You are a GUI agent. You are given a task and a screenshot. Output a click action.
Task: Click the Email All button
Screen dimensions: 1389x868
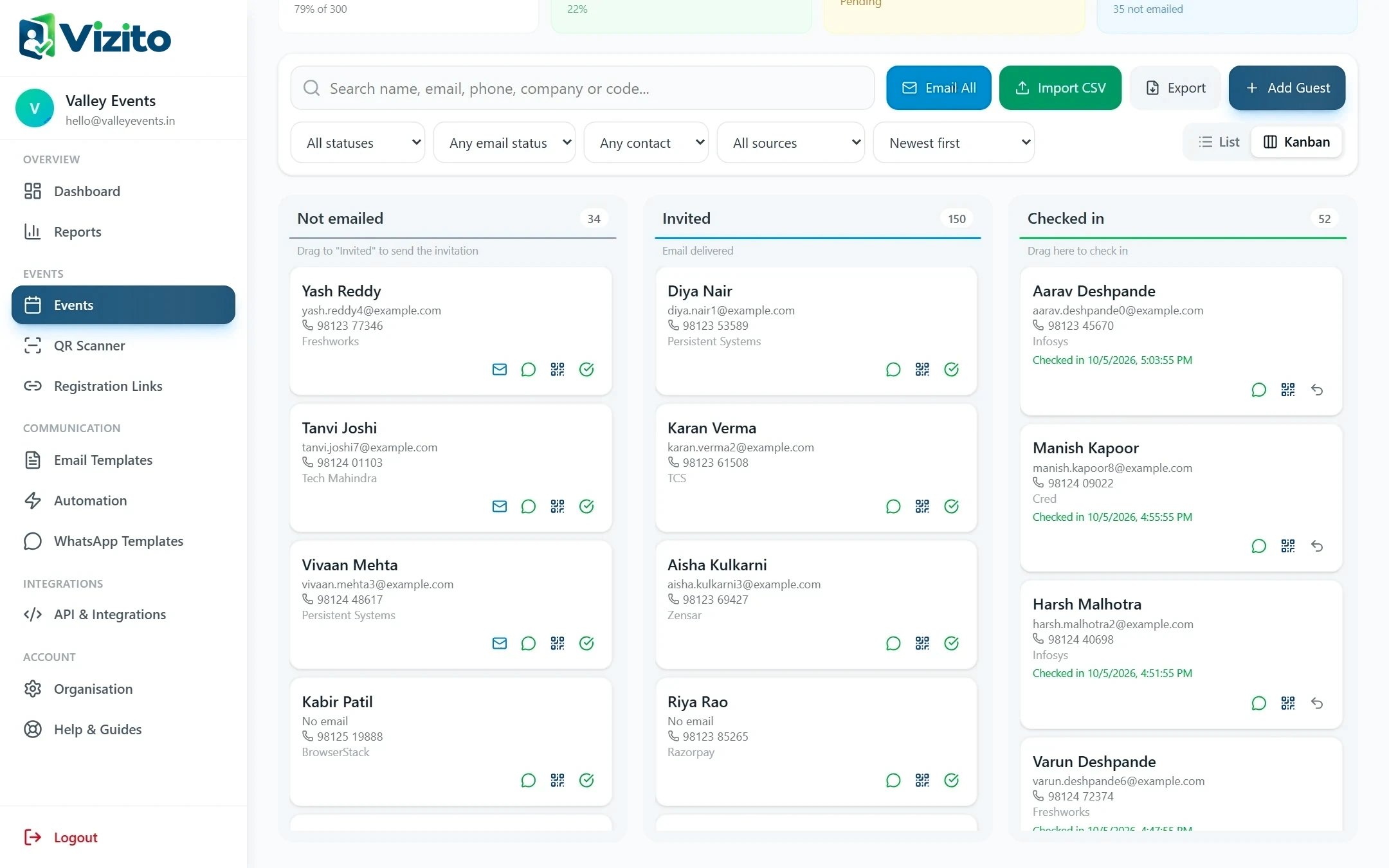pyautogui.click(x=938, y=87)
